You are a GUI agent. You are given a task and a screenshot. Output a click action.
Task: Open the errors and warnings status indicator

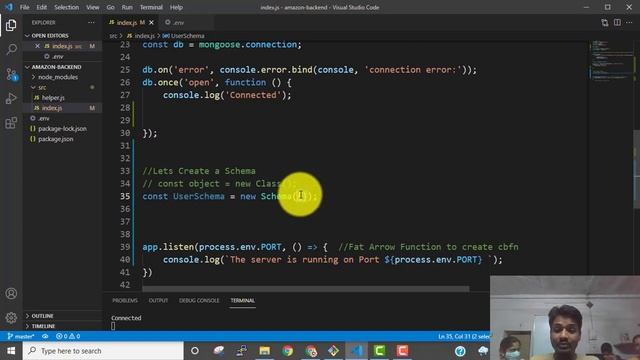point(68,336)
